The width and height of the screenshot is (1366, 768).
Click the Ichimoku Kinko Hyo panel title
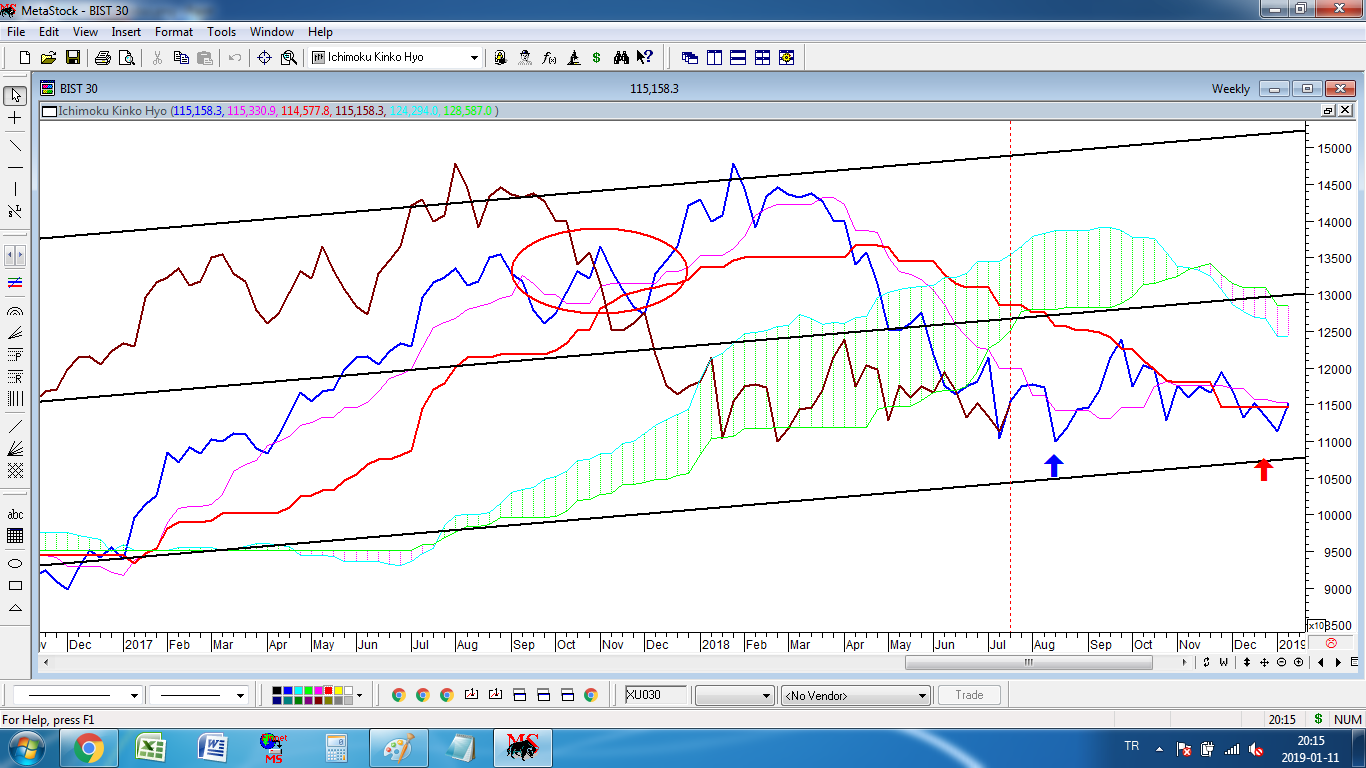point(112,111)
